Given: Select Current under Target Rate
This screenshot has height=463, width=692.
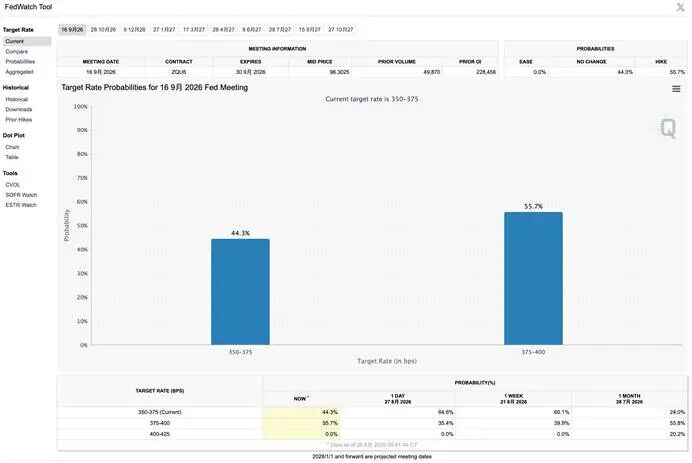Looking at the screenshot, I should (27, 41).
